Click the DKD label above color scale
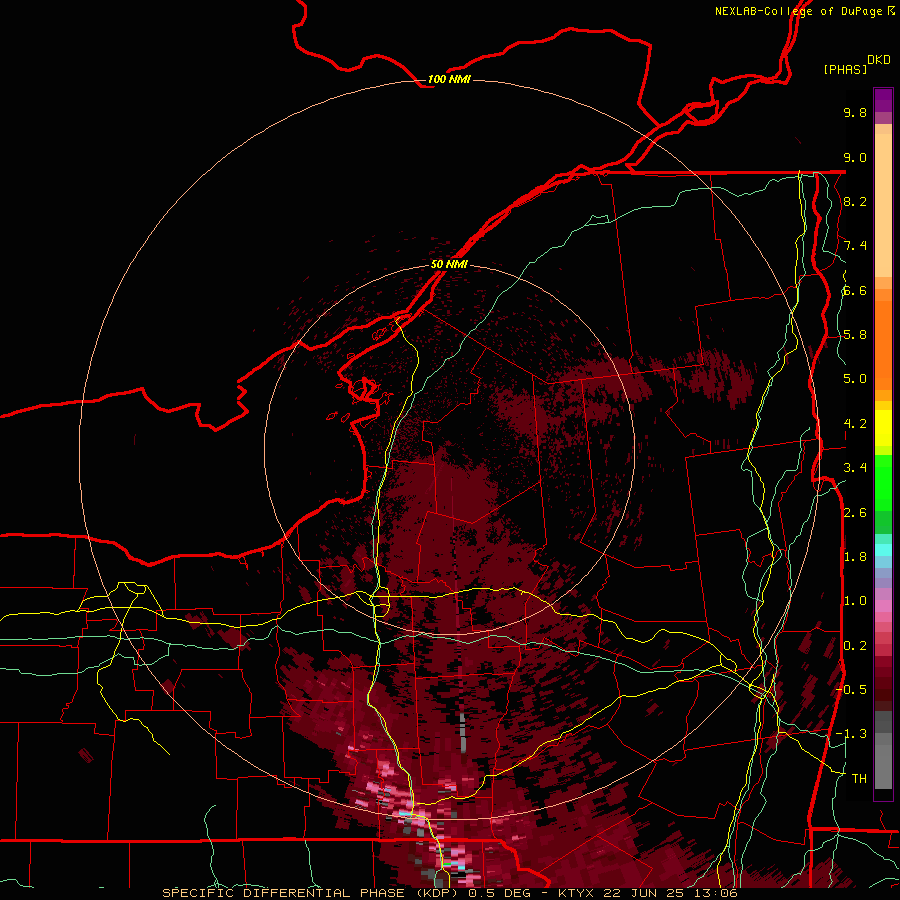The image size is (900, 900). [x=879, y=60]
